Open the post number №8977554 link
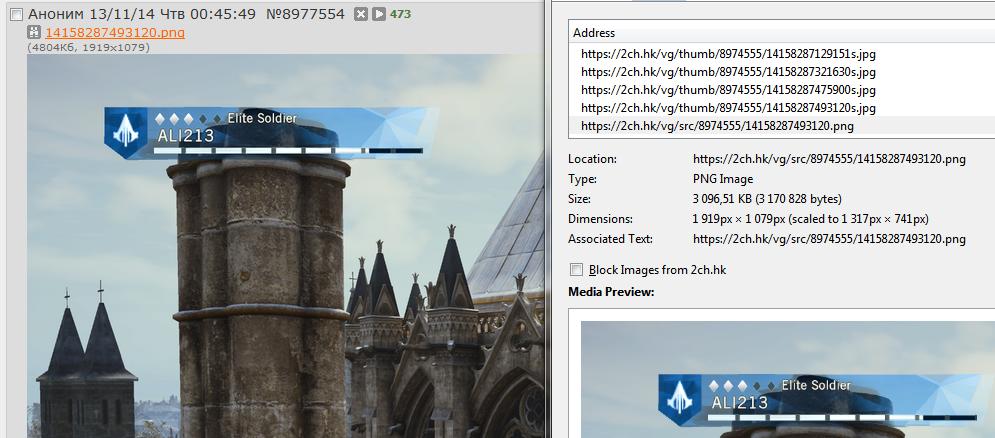The height and width of the screenshot is (438, 995). click(305, 14)
